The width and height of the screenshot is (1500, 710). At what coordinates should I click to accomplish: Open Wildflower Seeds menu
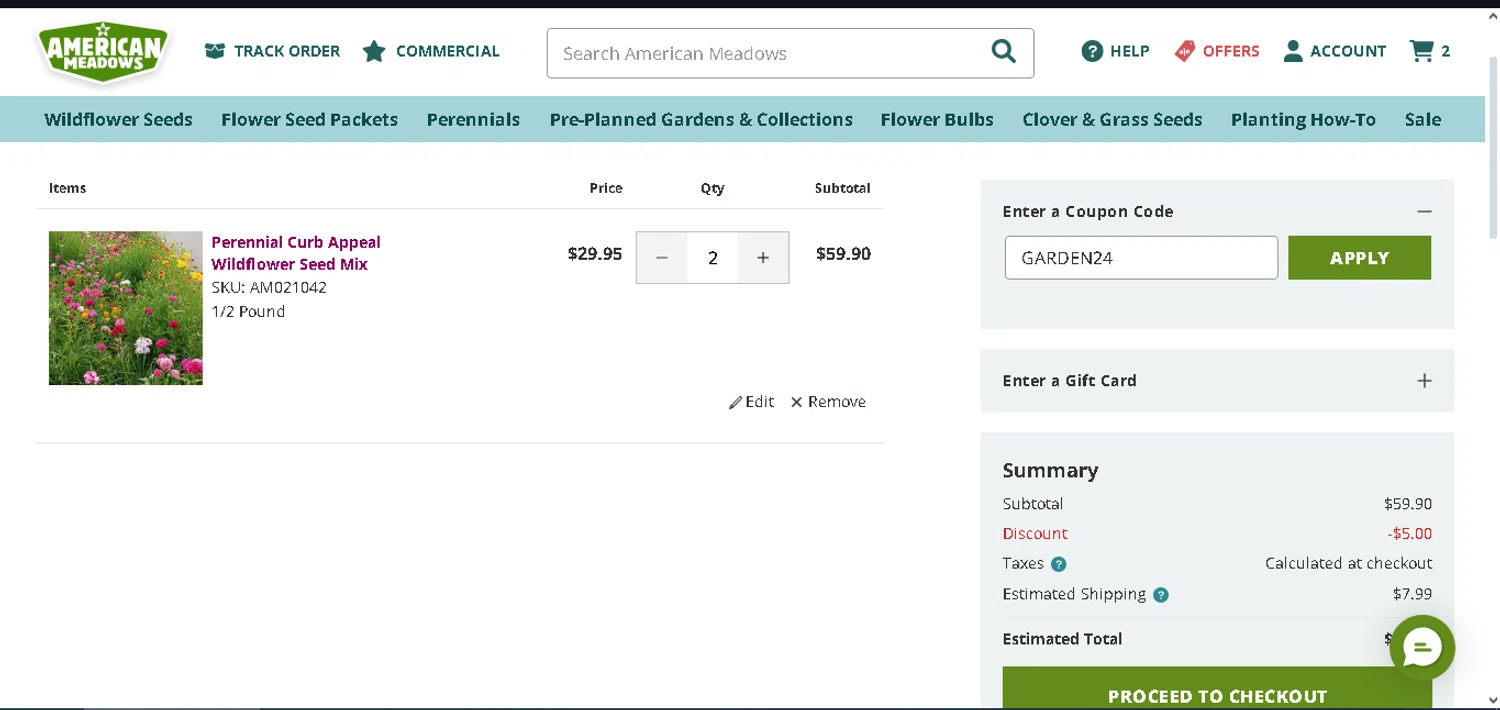click(x=118, y=120)
